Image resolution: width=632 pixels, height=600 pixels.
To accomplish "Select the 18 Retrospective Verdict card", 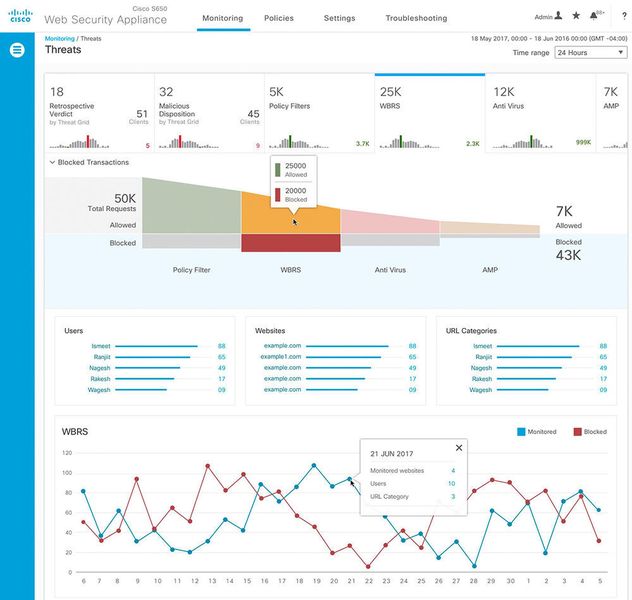I will tap(99, 113).
